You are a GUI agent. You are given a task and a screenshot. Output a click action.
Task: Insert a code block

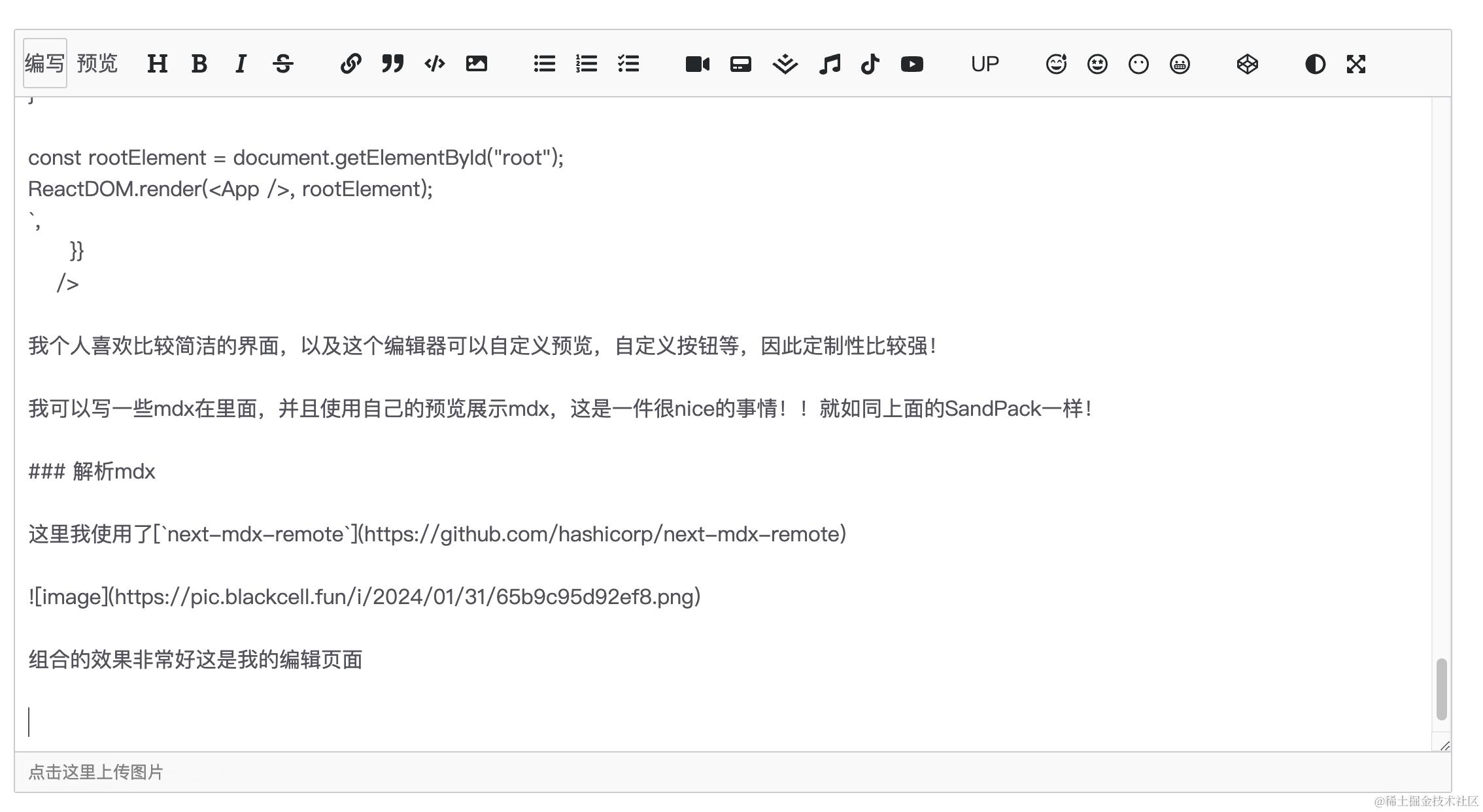point(434,63)
